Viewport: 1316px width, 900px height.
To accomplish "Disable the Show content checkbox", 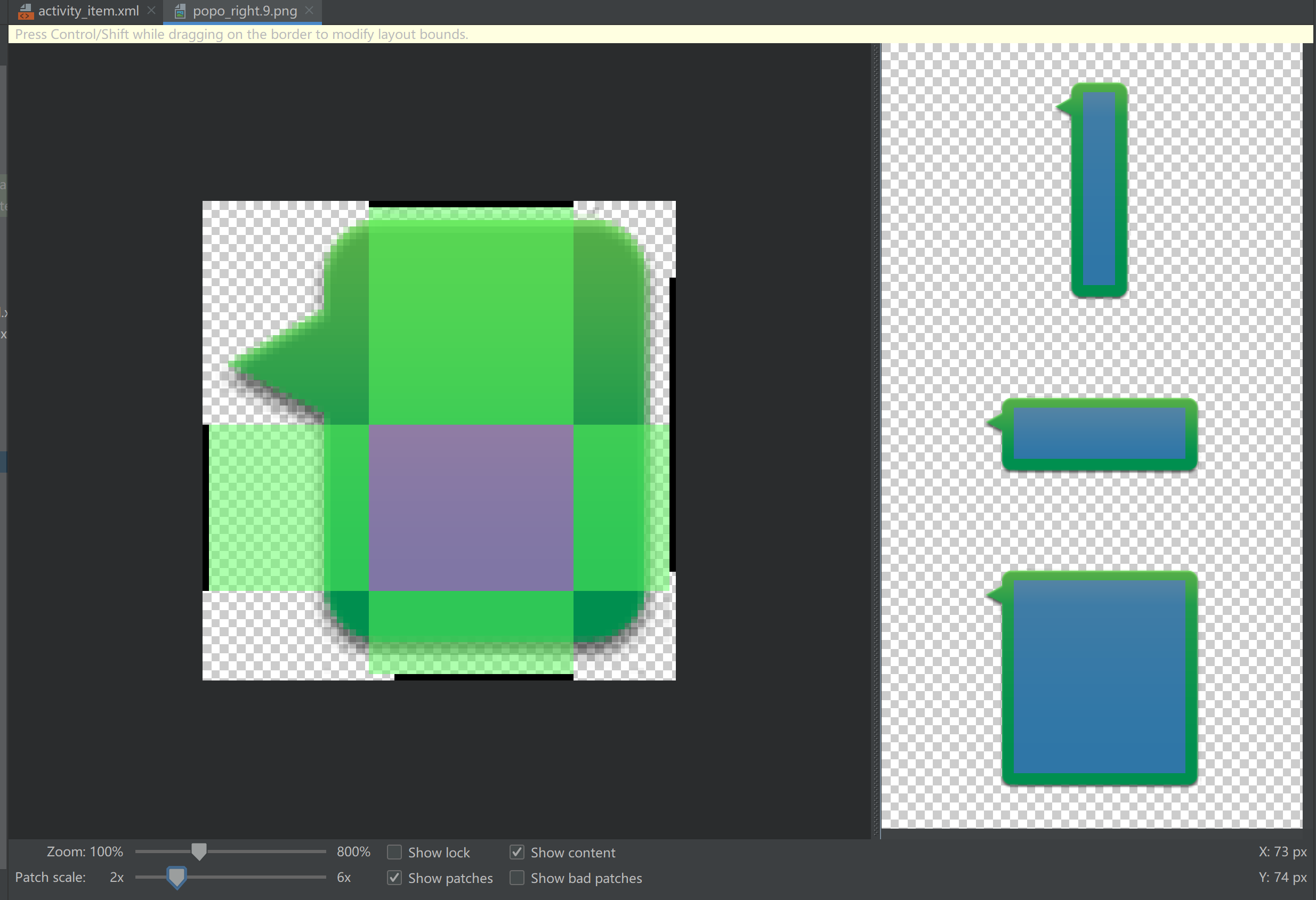I will click(x=517, y=852).
